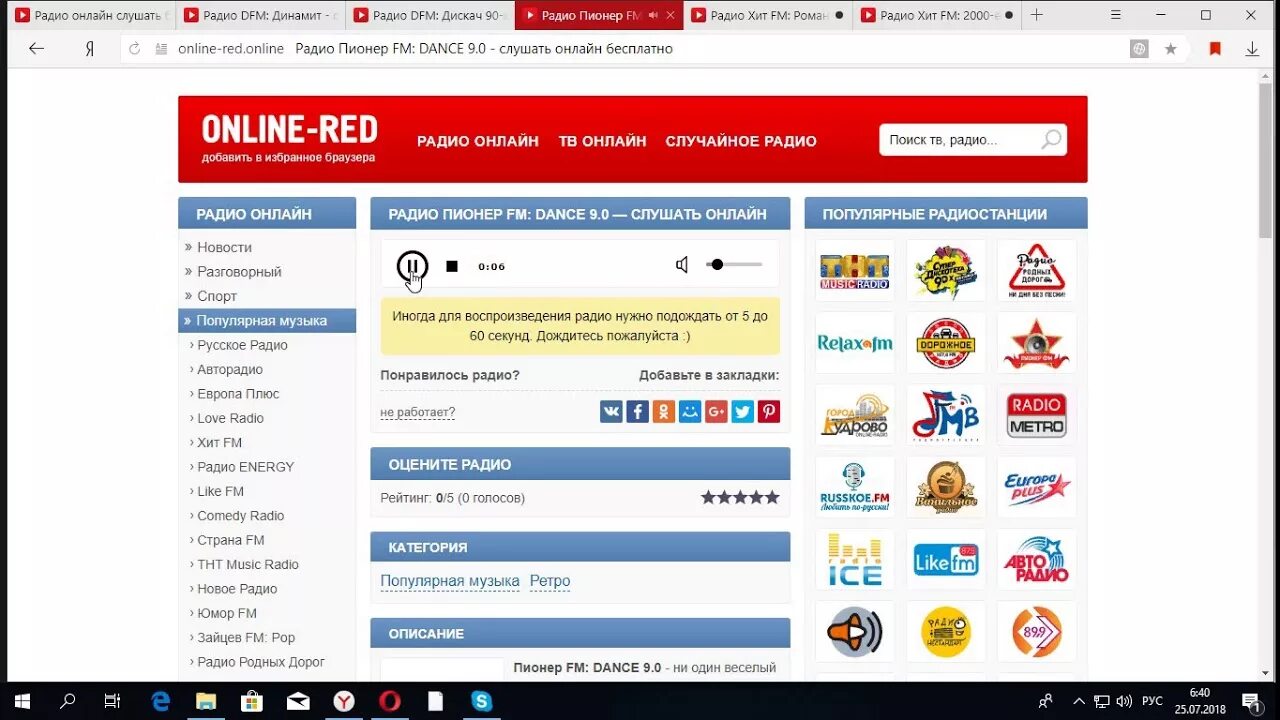
Task: Open TNT Music Radio station logo
Action: click(x=855, y=271)
